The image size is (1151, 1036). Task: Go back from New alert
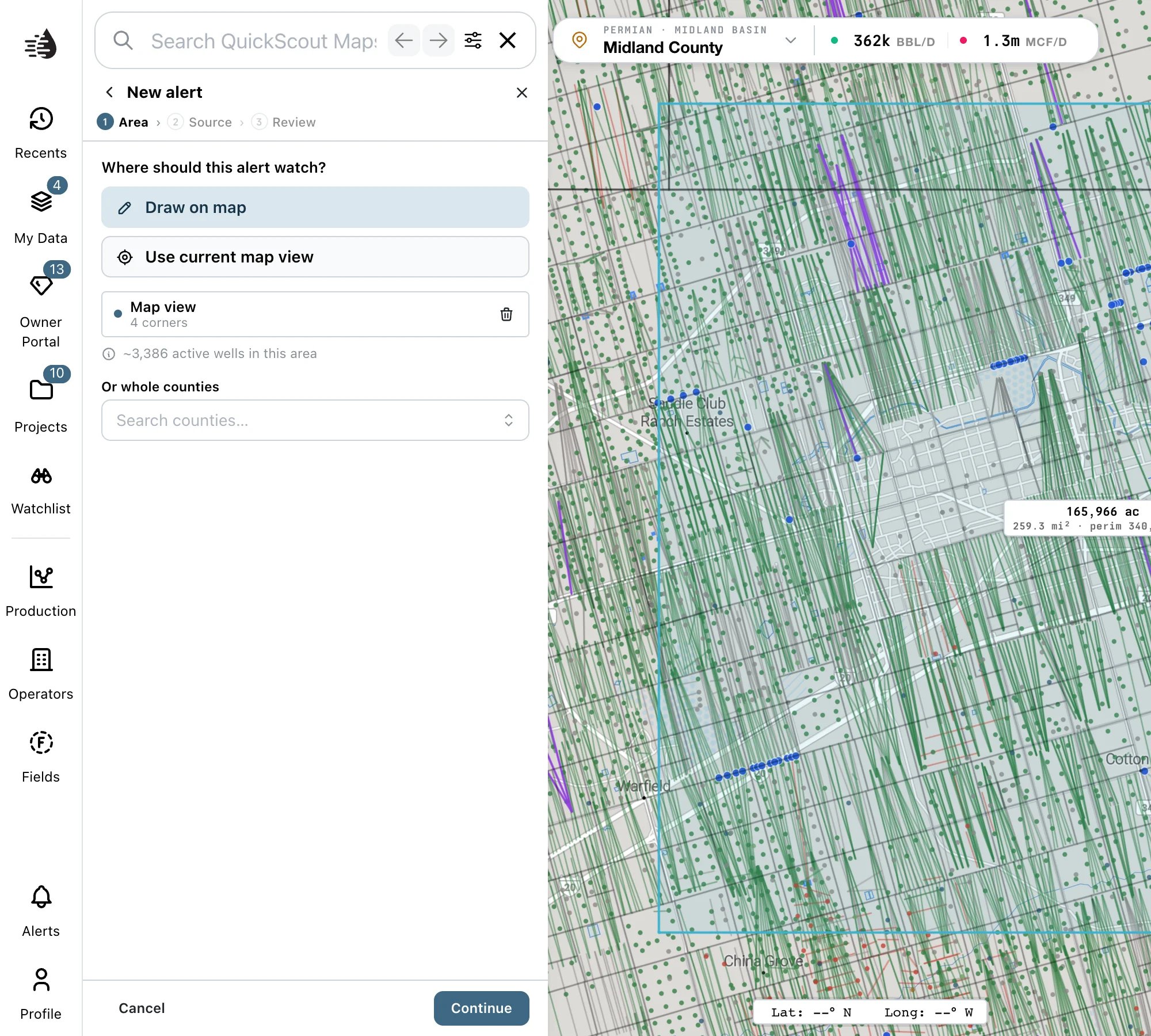click(109, 92)
